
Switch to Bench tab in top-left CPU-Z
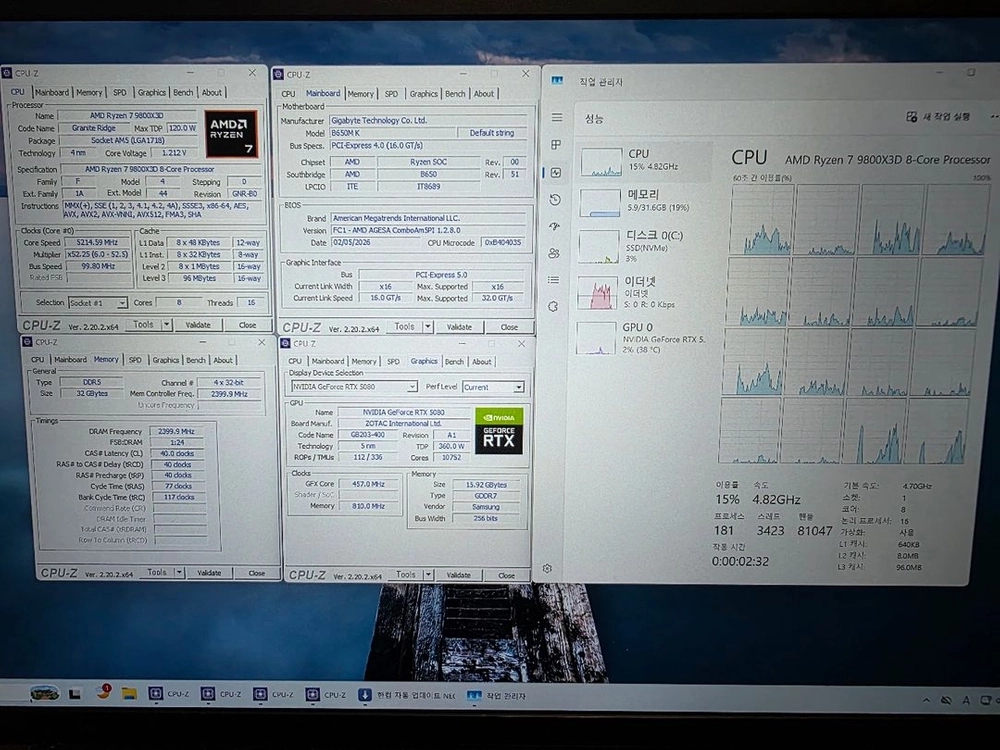(183, 92)
